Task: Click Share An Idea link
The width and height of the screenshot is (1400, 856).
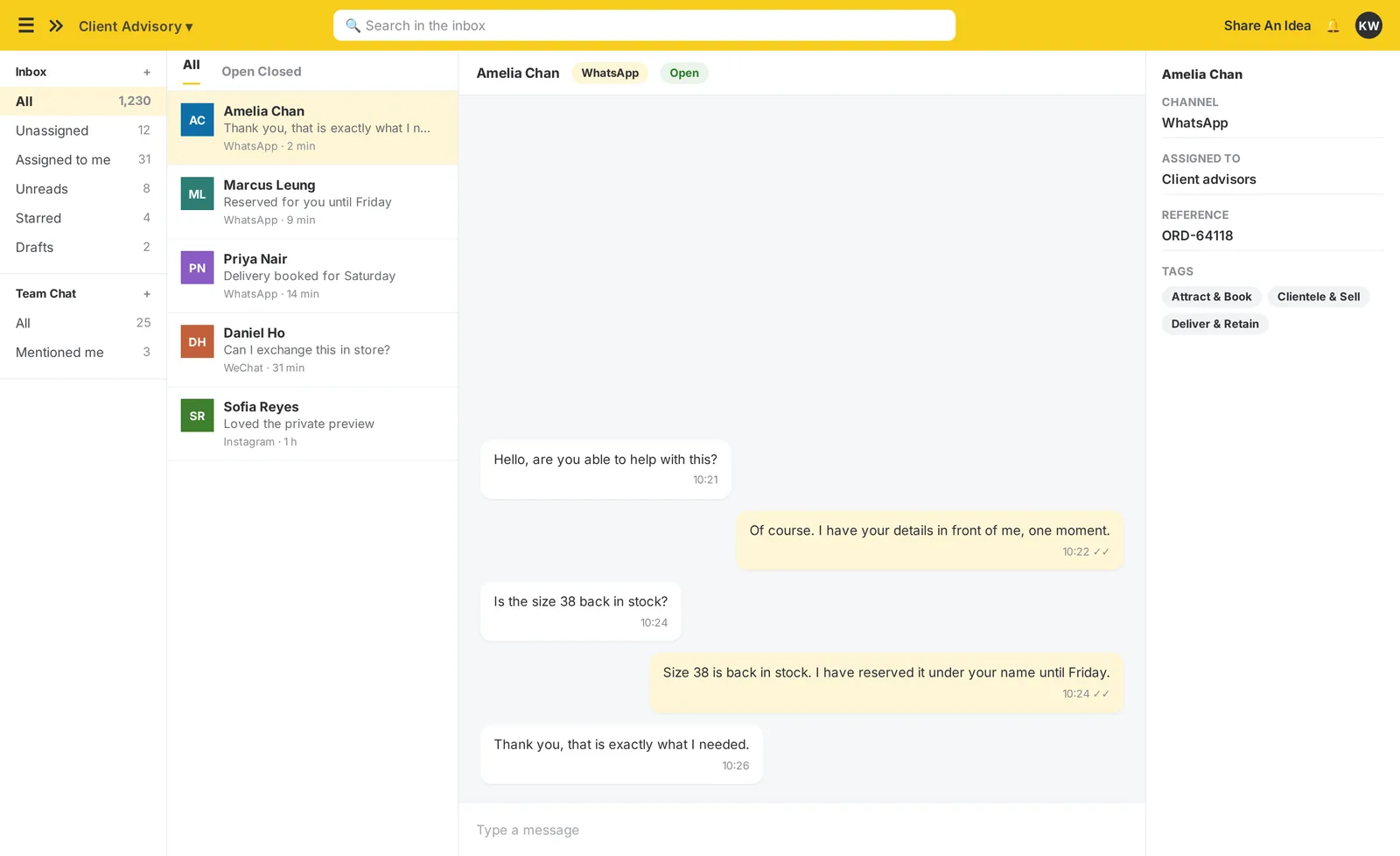Action: coord(1267,25)
